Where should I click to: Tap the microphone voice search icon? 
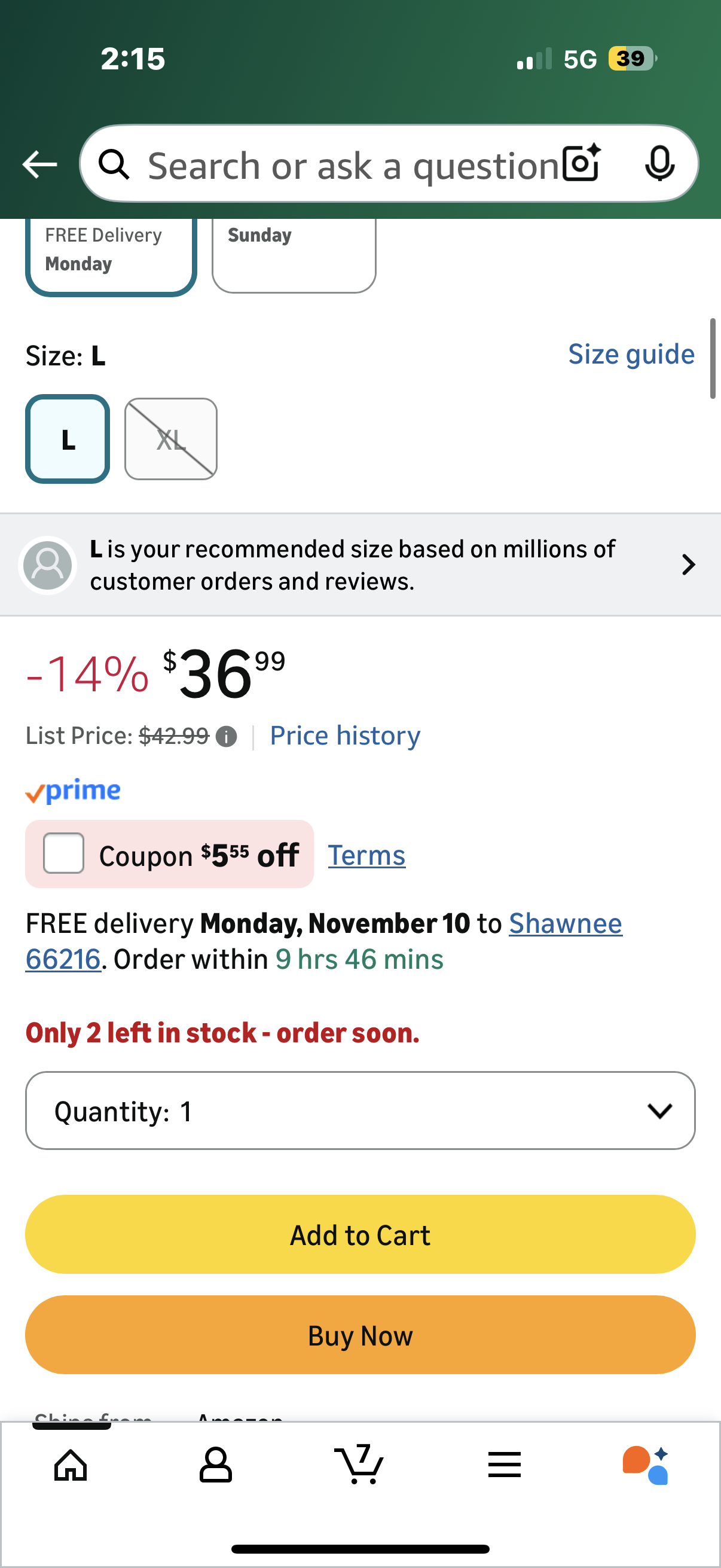coord(659,163)
